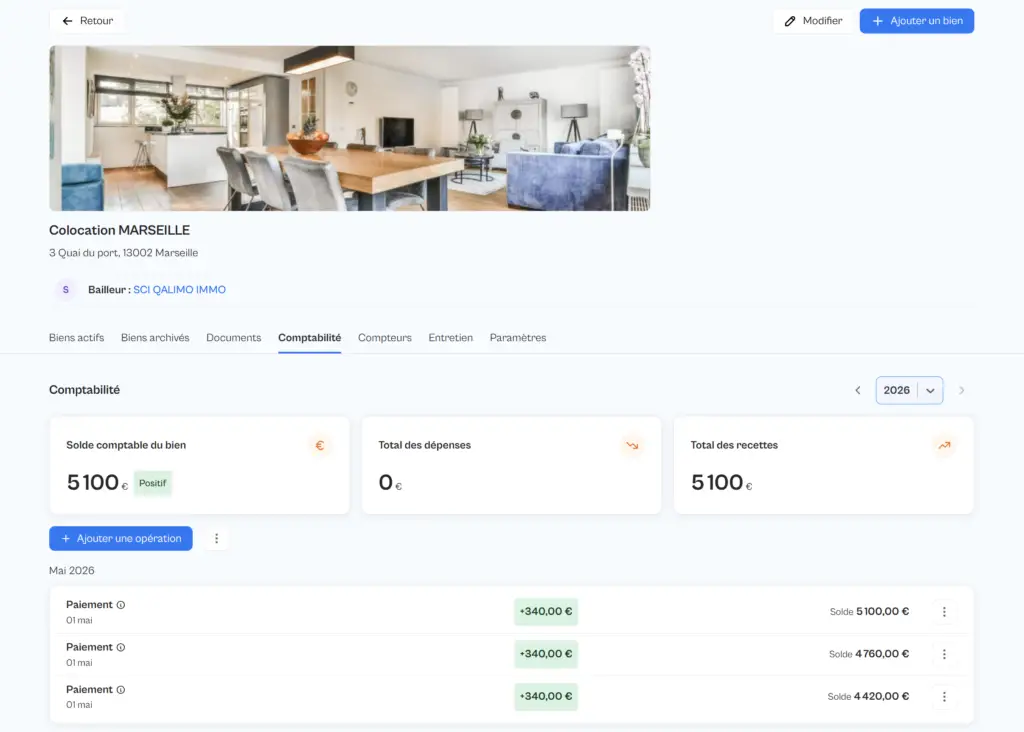Select the Comptabilité tab
Screen dimensions: 1024x732
coord(310,338)
